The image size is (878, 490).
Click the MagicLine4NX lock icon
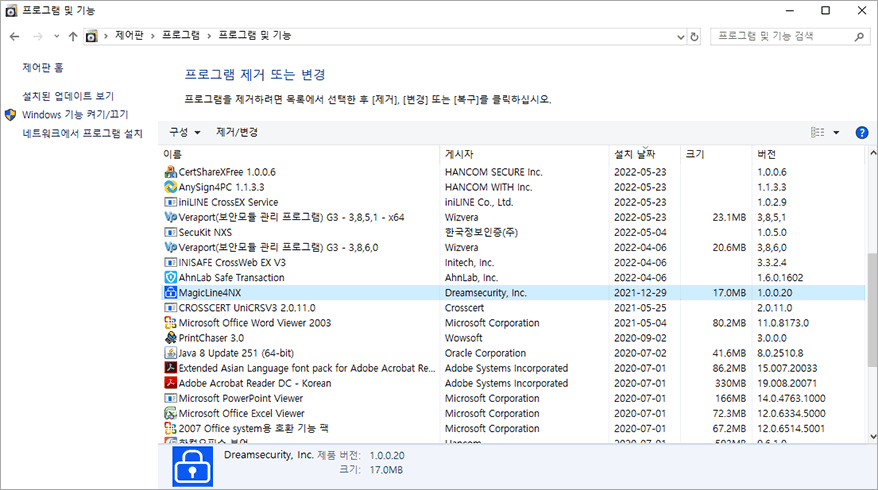coord(170,293)
